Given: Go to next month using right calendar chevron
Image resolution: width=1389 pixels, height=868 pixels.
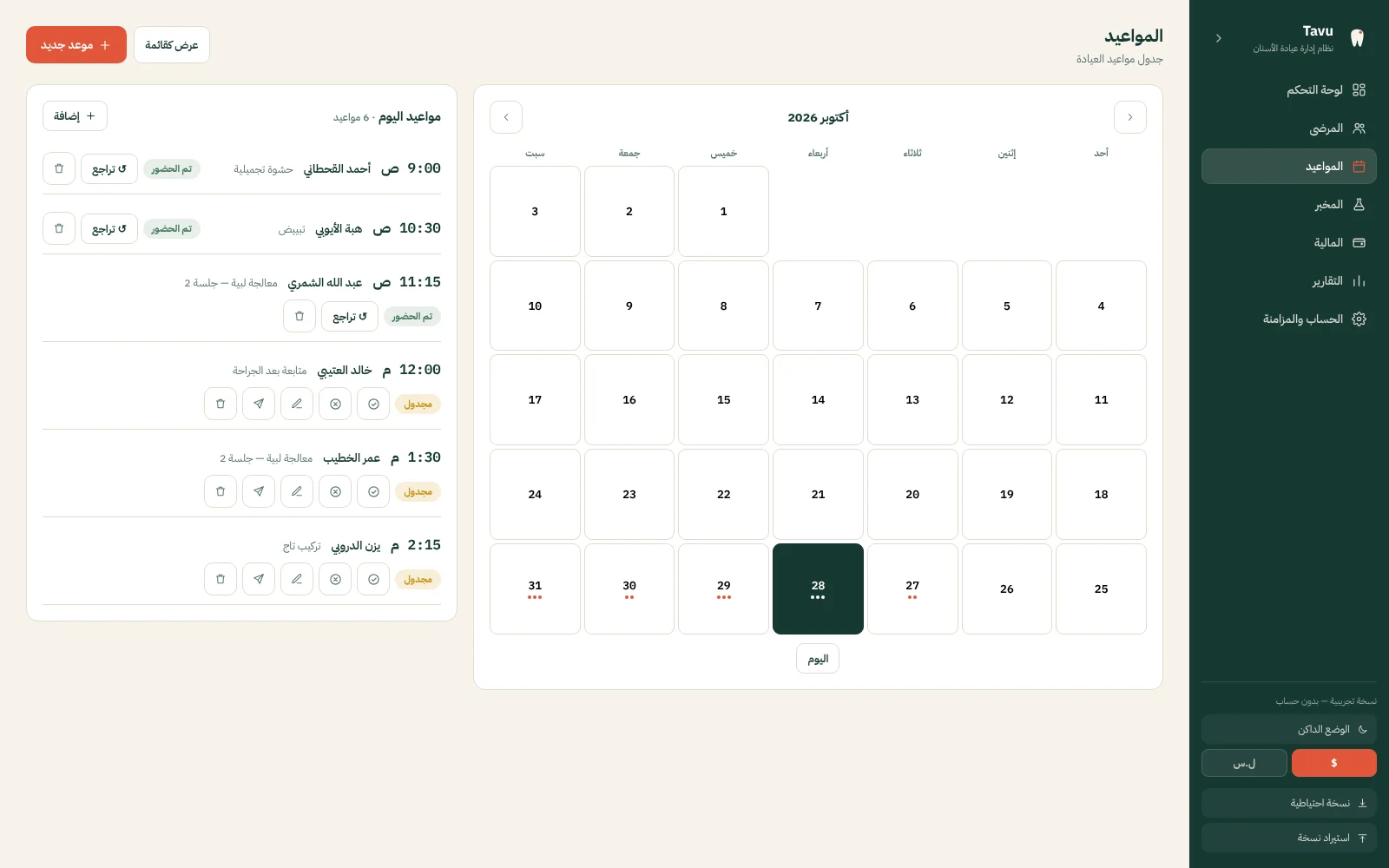Looking at the screenshot, I should [x=1130, y=117].
